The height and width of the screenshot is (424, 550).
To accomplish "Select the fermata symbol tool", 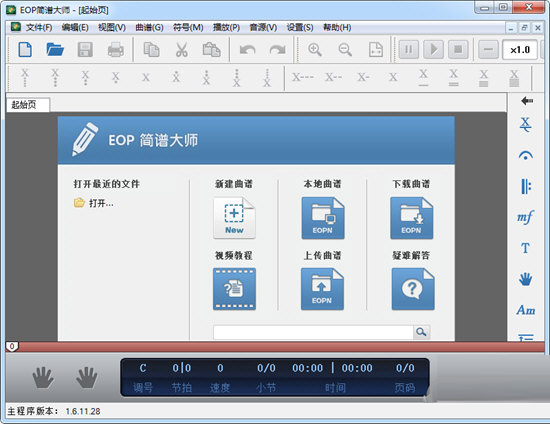I will click(525, 155).
